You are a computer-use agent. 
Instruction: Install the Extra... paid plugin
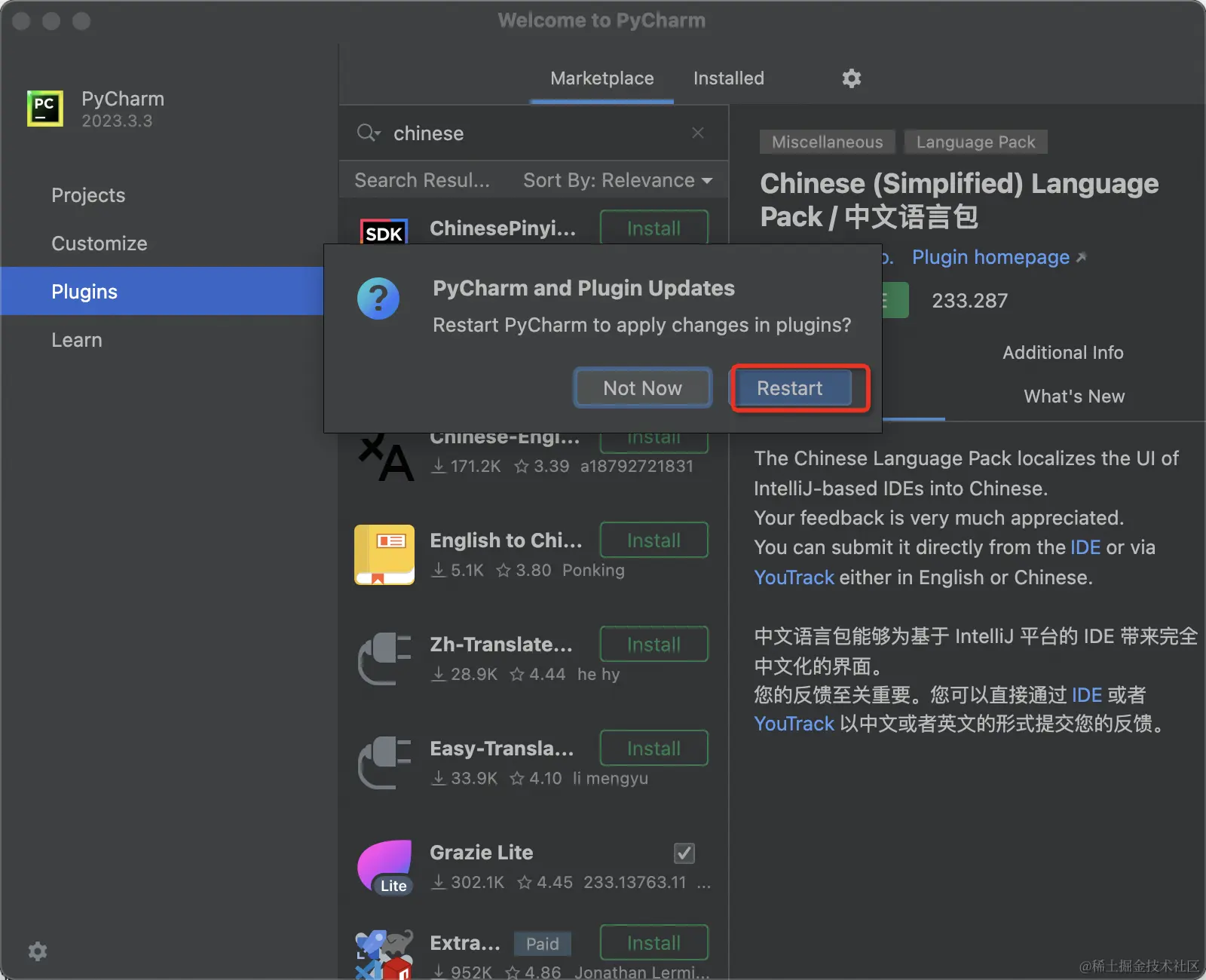(x=654, y=942)
